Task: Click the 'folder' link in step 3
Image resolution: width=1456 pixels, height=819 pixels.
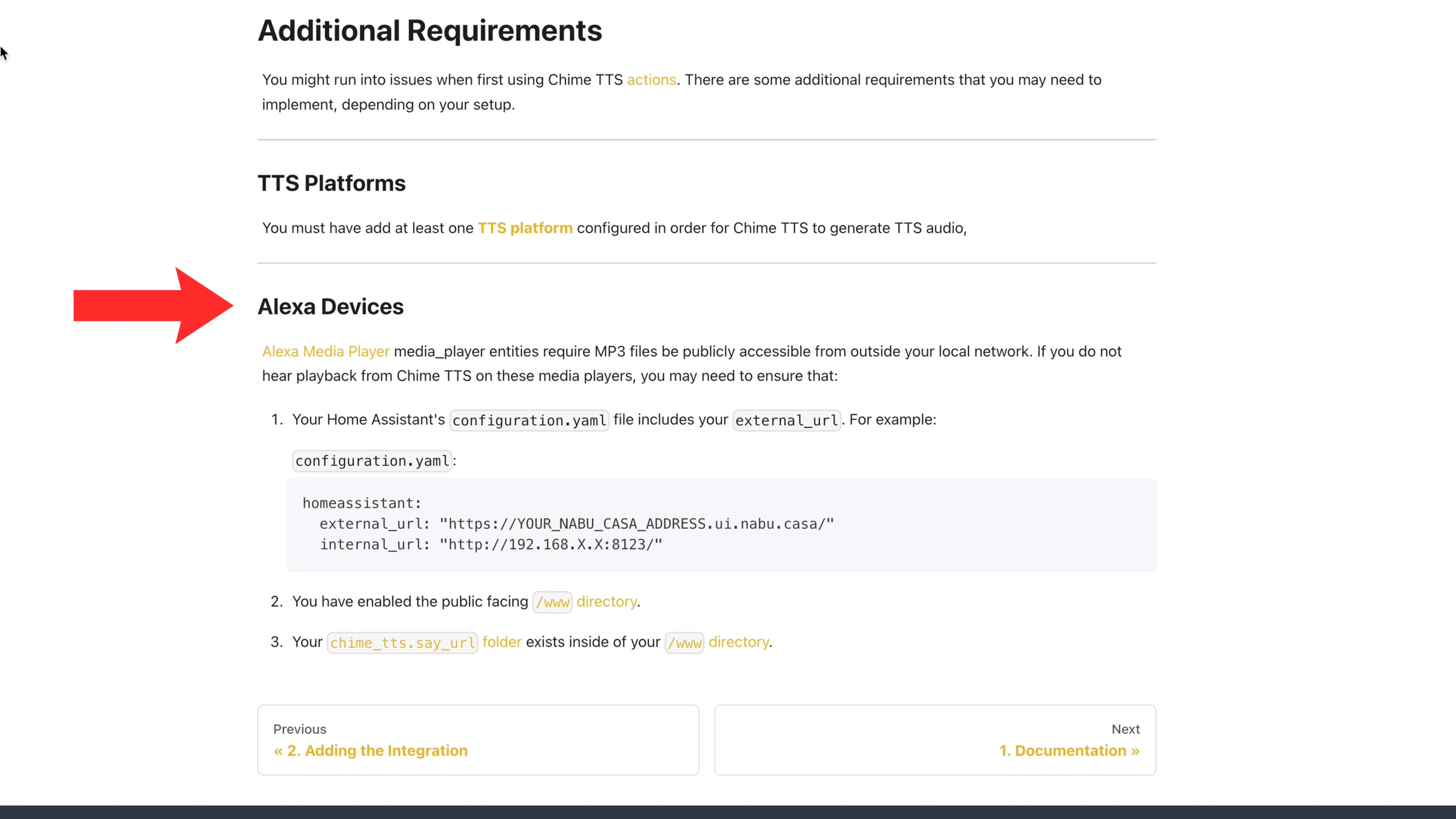Action: (x=502, y=642)
